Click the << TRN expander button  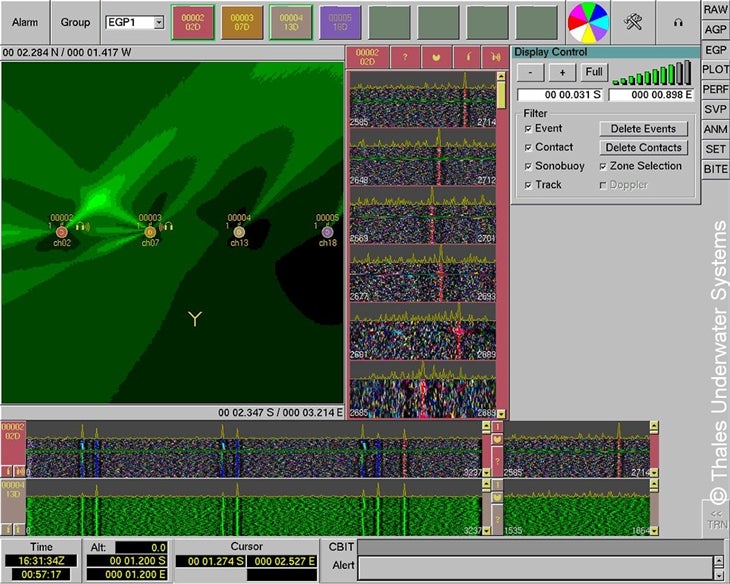pyautogui.click(x=715, y=518)
